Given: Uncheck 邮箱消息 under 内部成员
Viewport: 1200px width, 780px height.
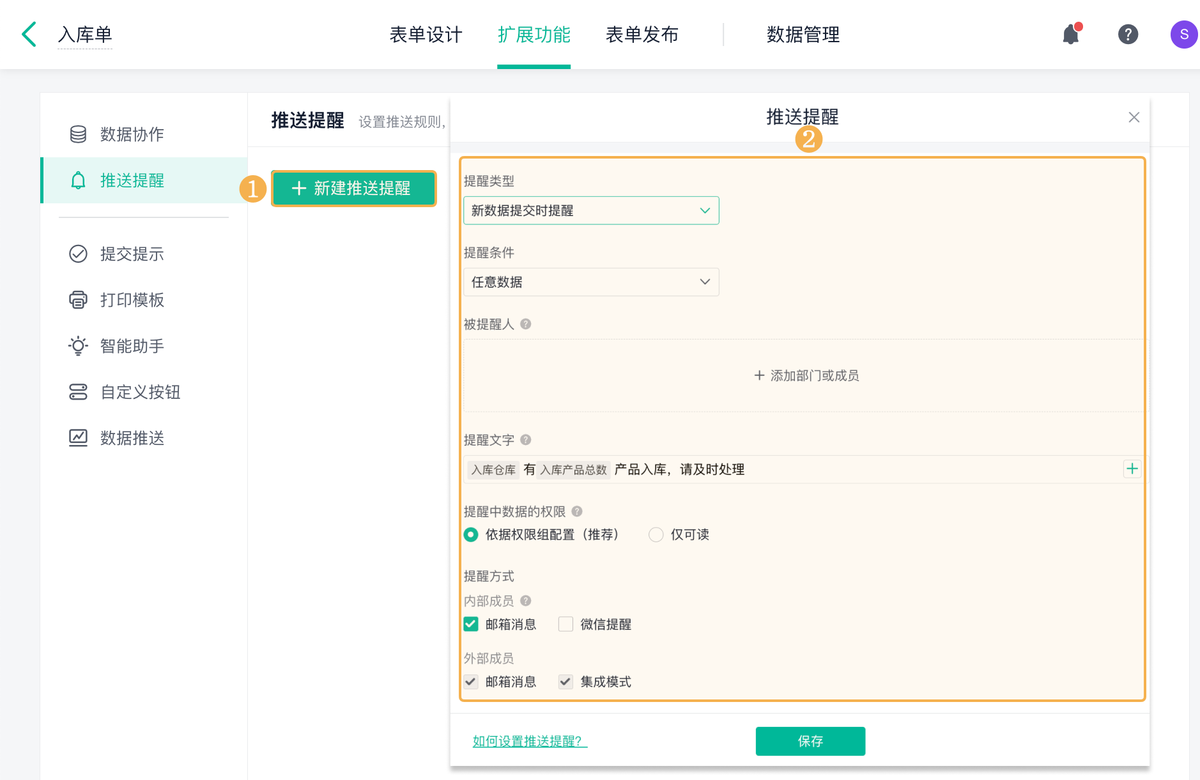Looking at the screenshot, I should click(471, 624).
